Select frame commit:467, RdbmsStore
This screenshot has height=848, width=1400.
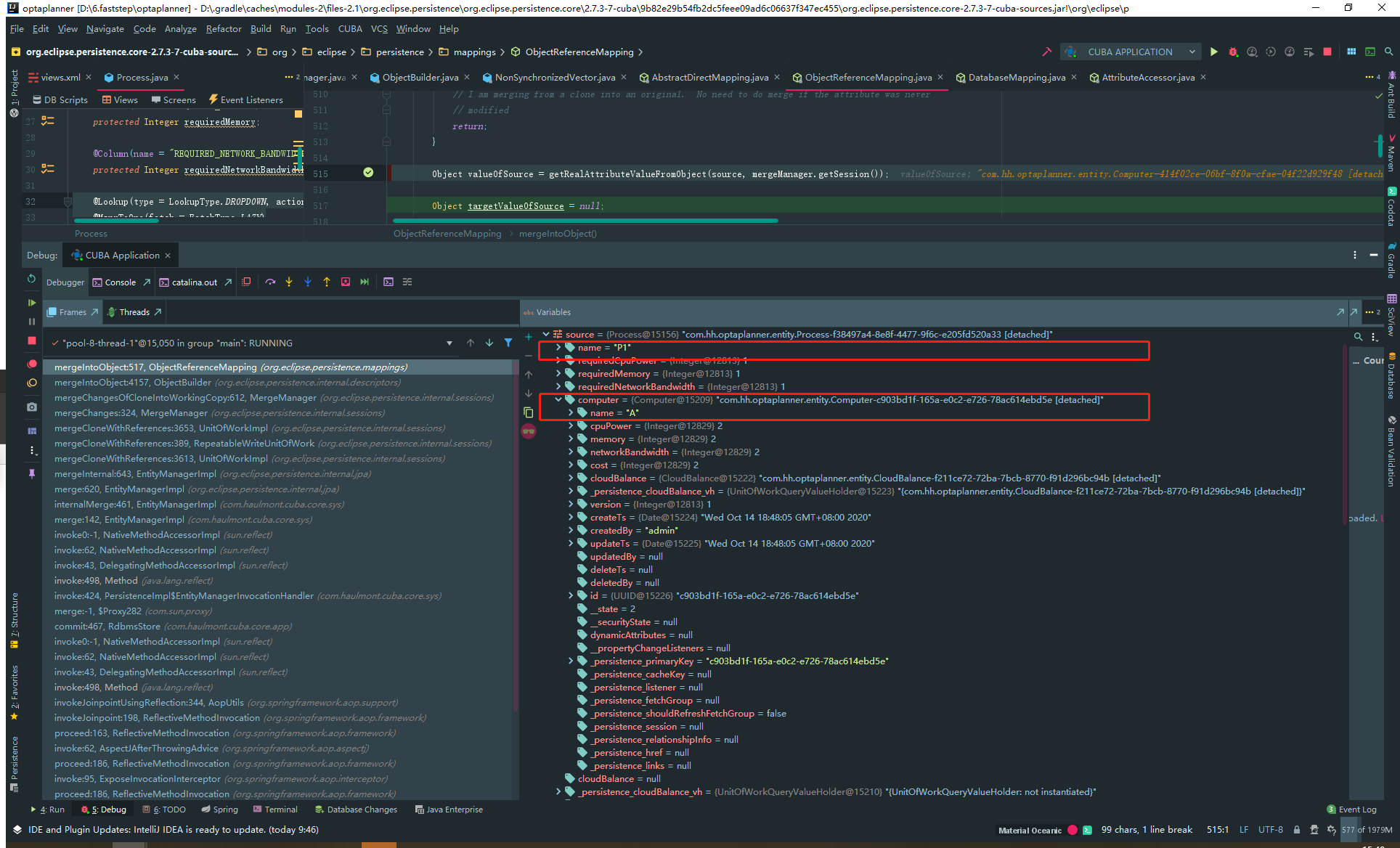click(x=173, y=626)
